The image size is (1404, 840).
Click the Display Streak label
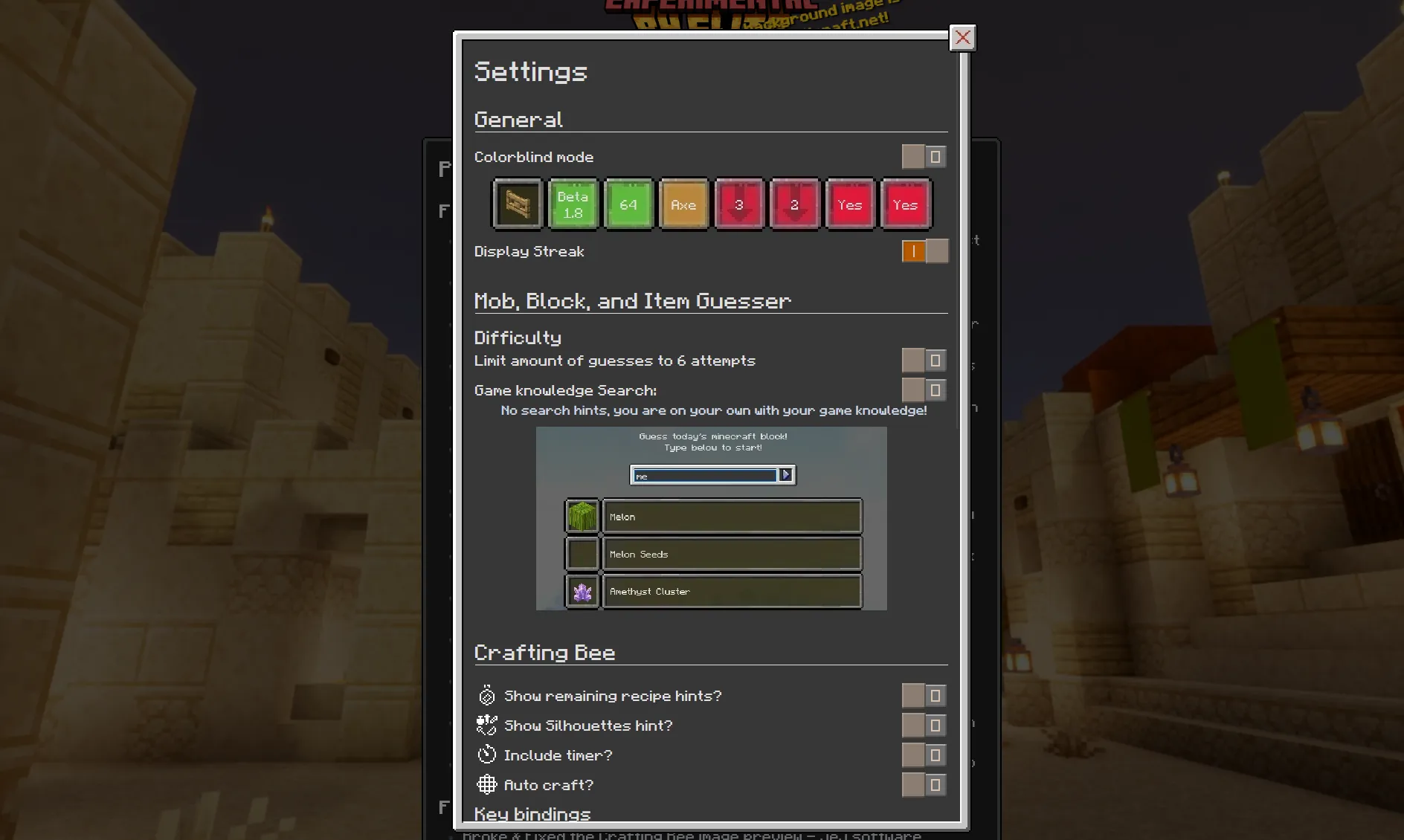point(529,252)
